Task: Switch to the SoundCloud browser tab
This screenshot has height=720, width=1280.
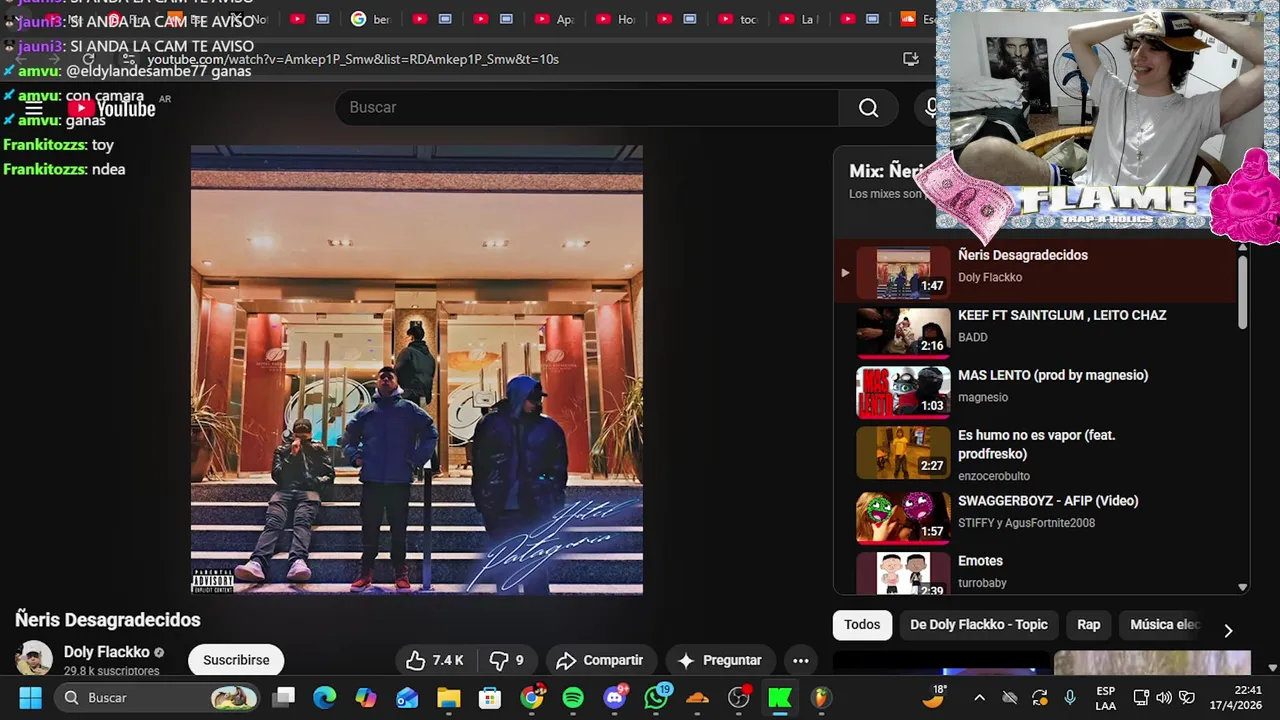Action: coord(918,19)
